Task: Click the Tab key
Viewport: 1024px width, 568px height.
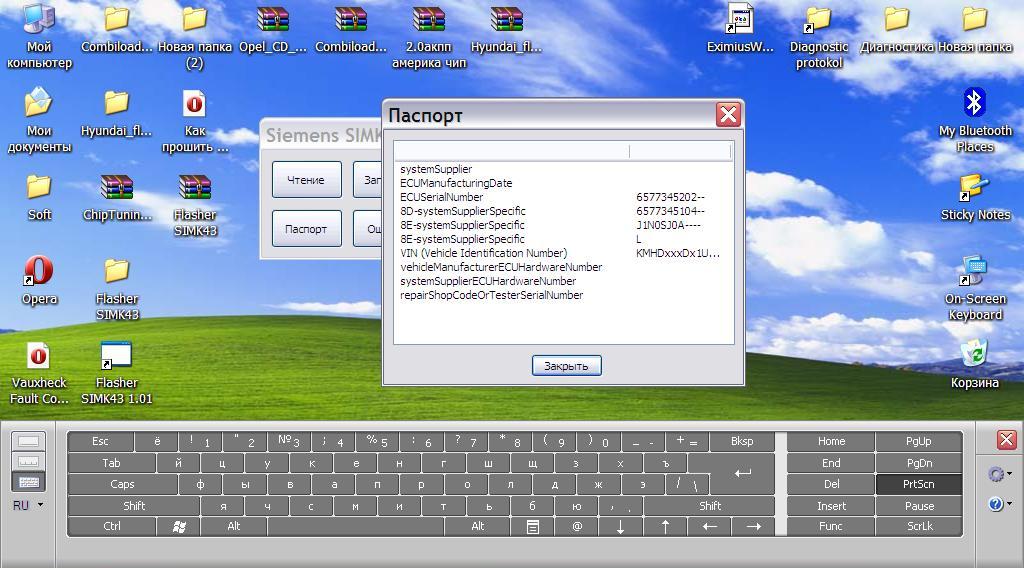Action: tap(111, 463)
